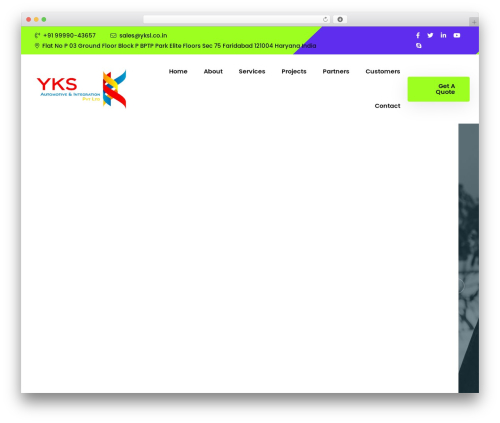500x423 pixels.
Task: Click the phone icon beside +91 99990-43657
Action: coord(37,35)
